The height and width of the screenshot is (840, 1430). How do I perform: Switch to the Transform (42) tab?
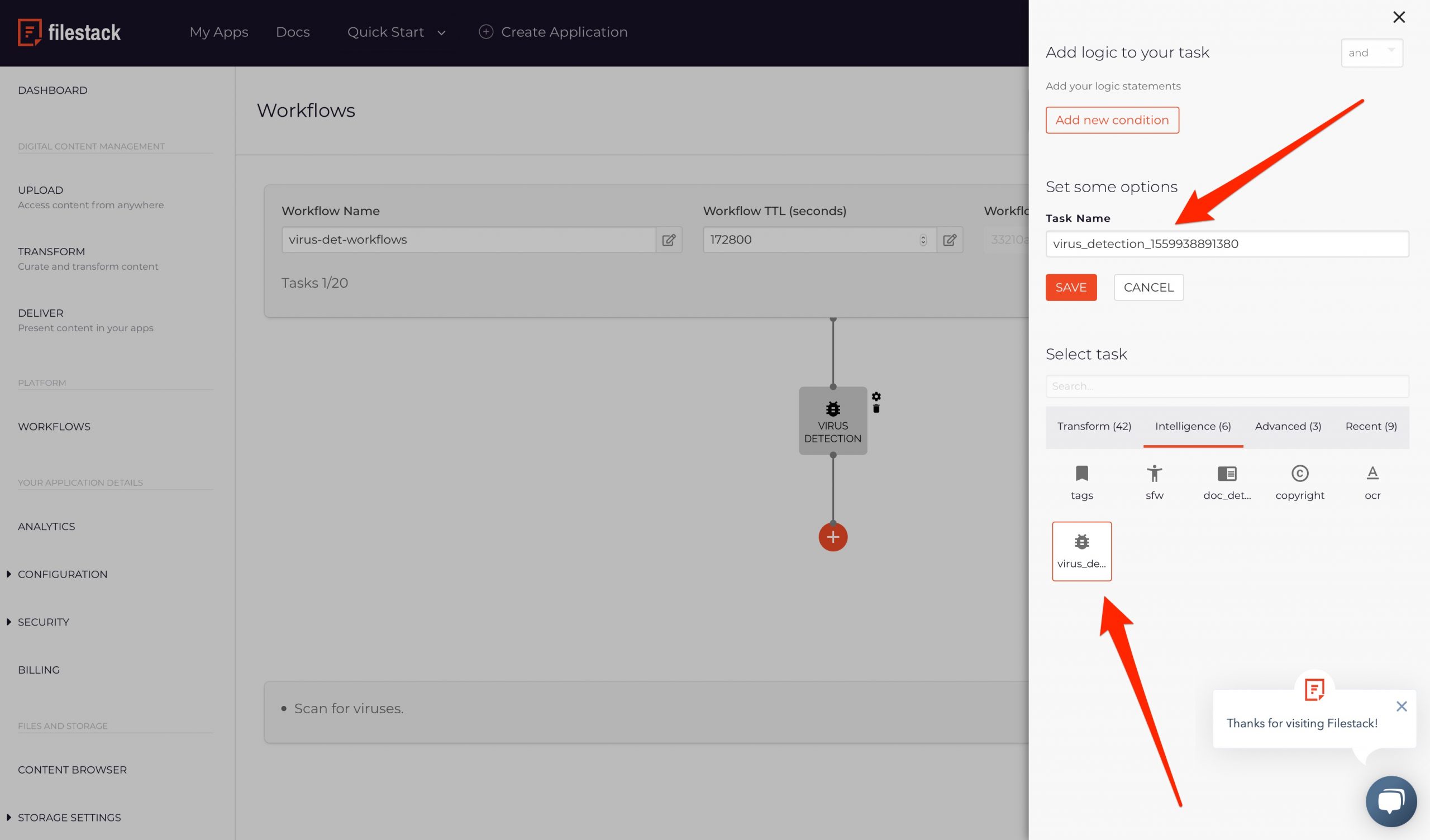coord(1094,426)
